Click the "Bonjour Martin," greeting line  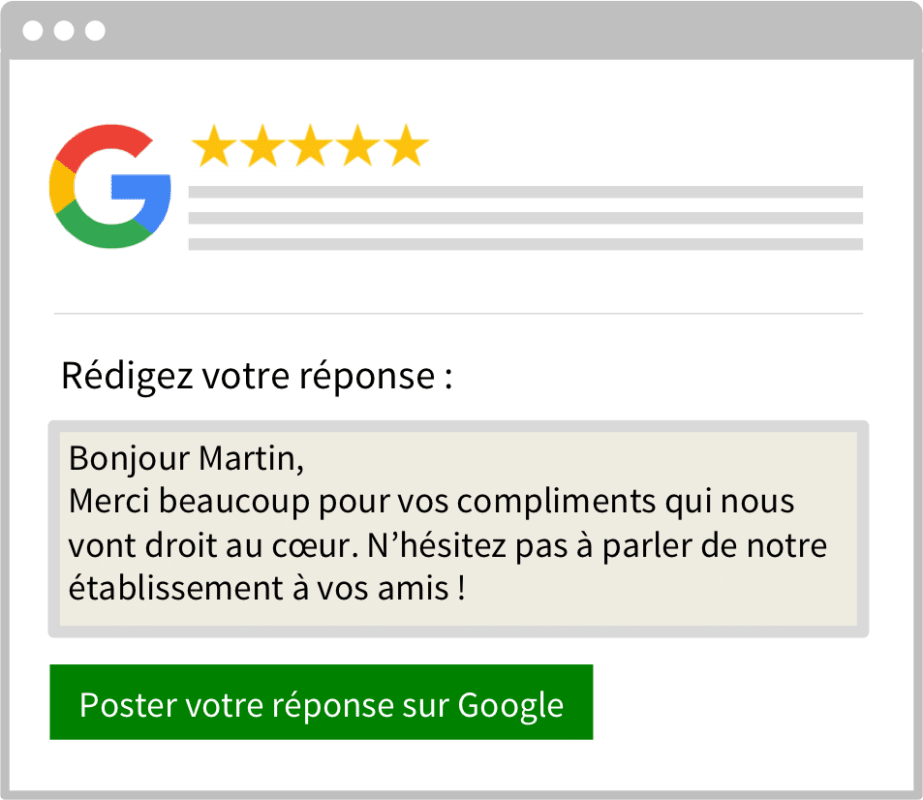(185, 459)
